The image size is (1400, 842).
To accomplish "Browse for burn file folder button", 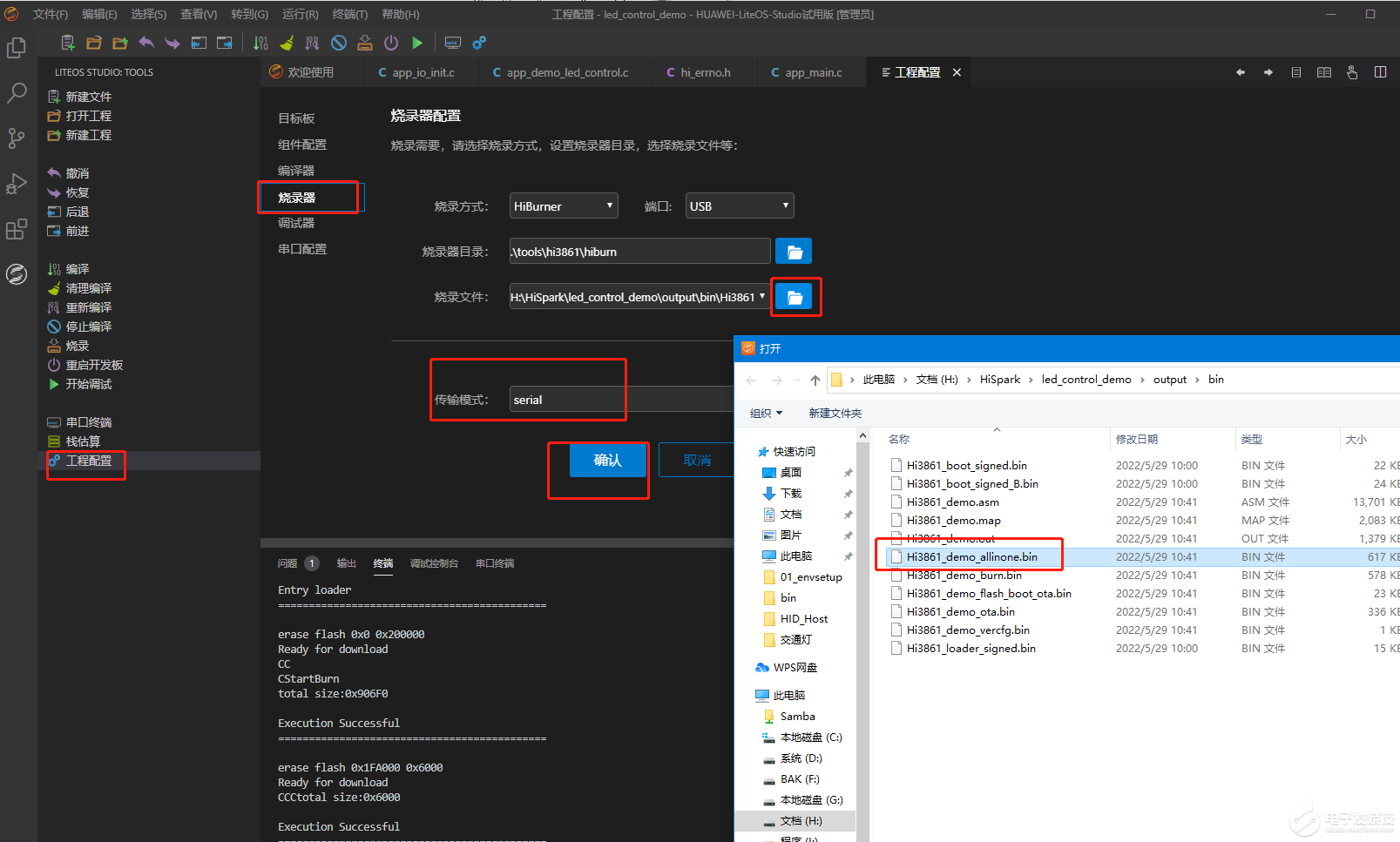I will (x=794, y=297).
